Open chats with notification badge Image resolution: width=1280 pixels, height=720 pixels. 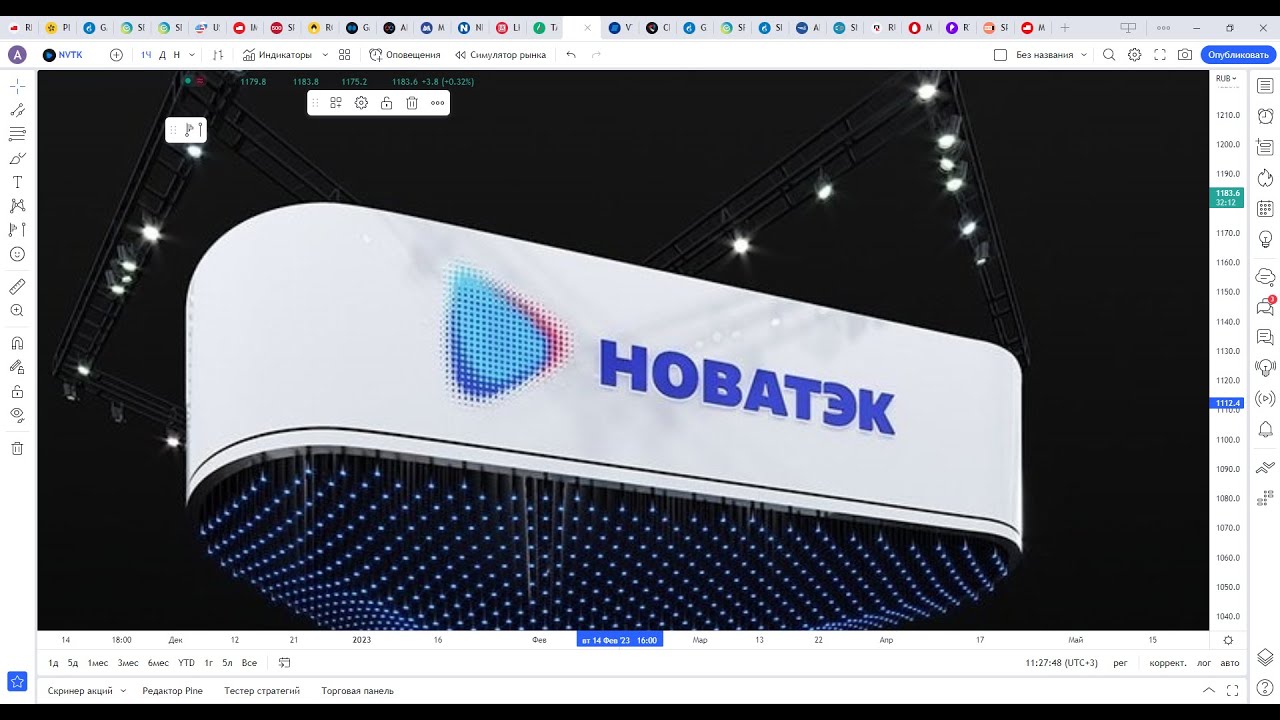(x=1265, y=306)
